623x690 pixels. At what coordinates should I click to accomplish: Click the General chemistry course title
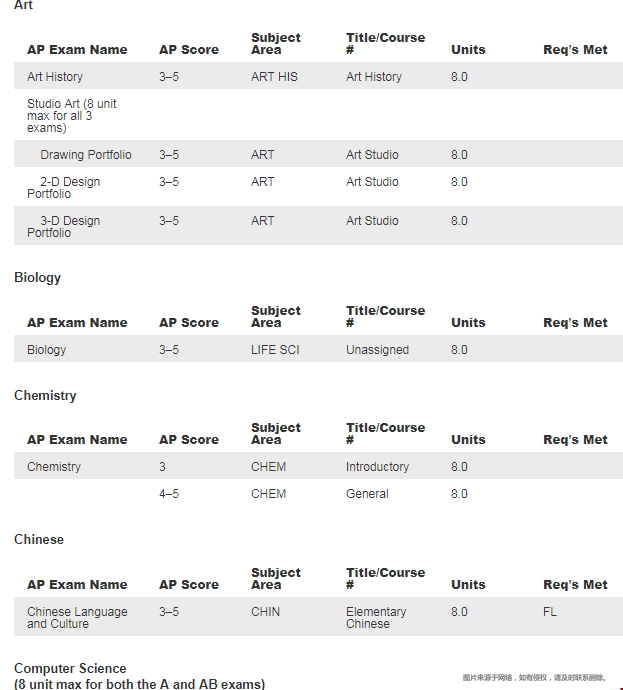(x=366, y=494)
